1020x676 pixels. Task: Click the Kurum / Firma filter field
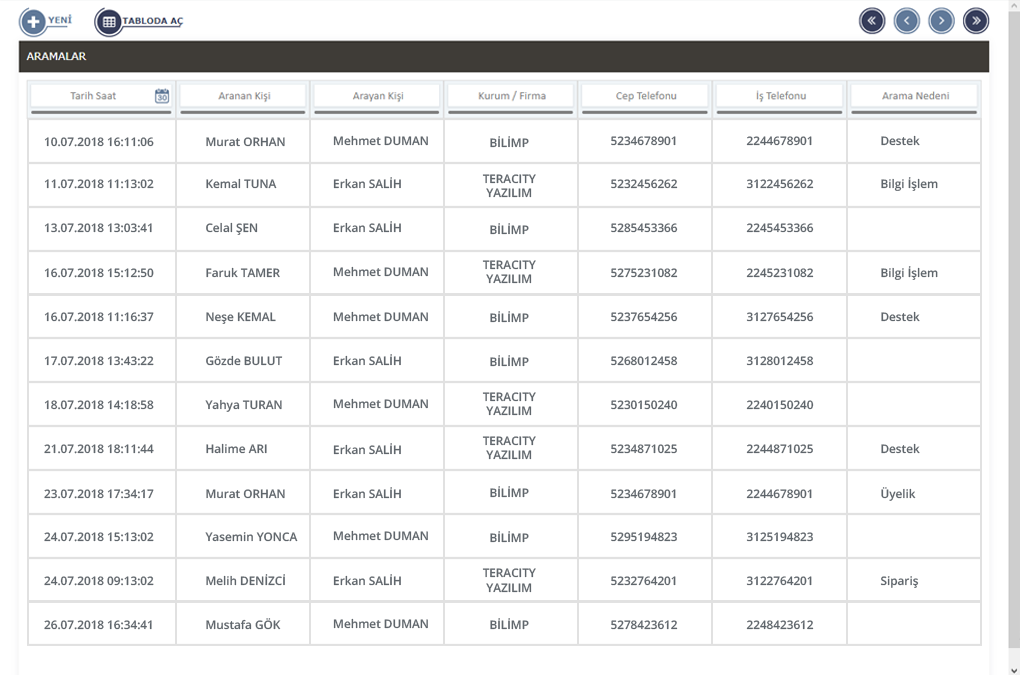click(x=511, y=96)
